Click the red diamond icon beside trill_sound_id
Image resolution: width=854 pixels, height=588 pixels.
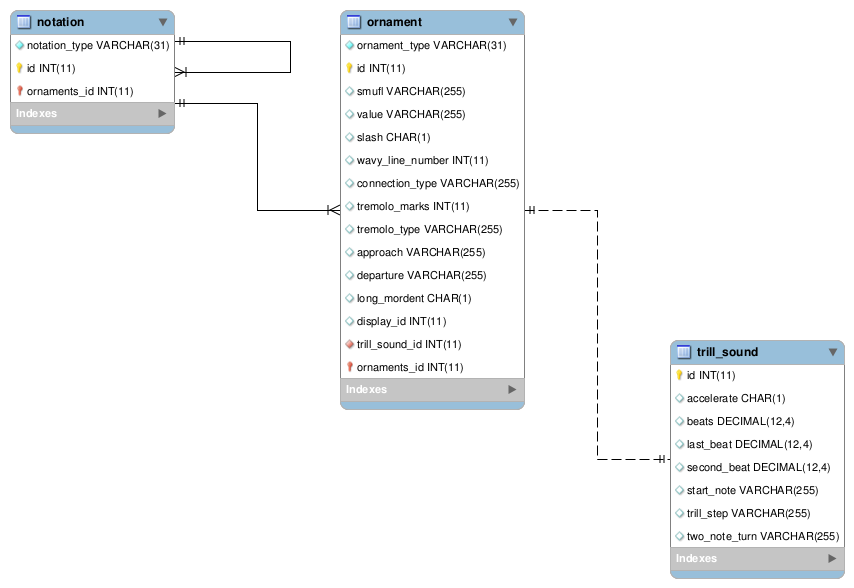349,344
